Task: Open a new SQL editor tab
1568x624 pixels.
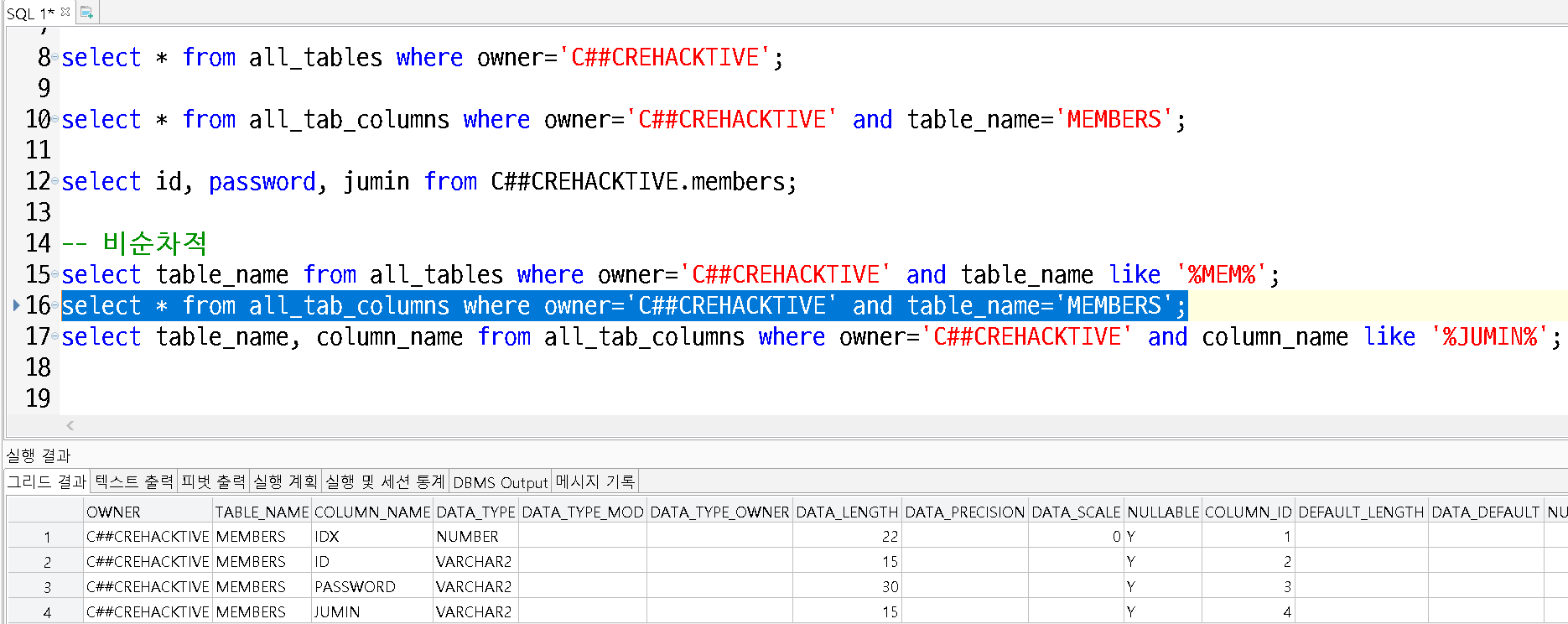Action: [86, 12]
